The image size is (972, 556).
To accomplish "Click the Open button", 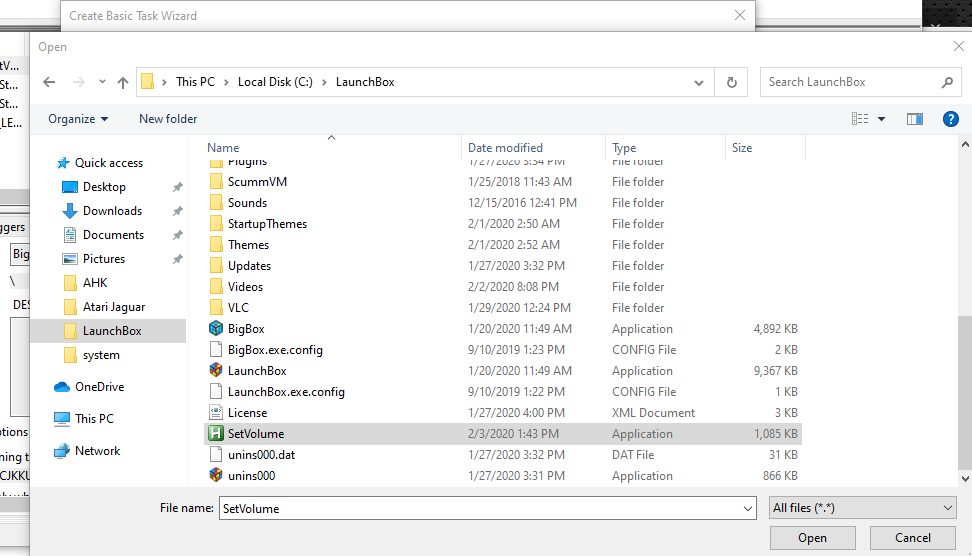I will pos(813,538).
